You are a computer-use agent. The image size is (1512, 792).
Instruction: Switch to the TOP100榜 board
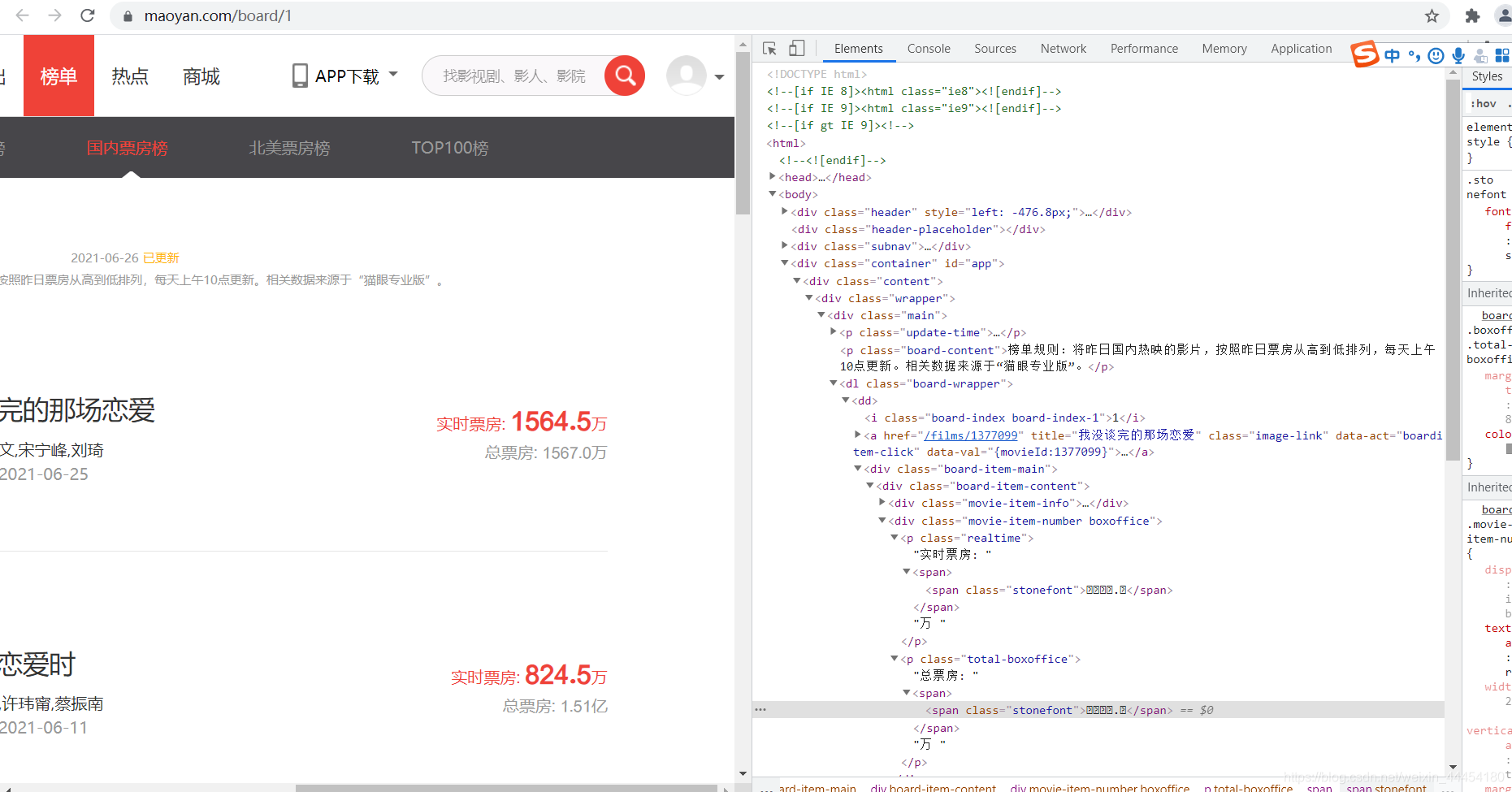pyautogui.click(x=450, y=148)
